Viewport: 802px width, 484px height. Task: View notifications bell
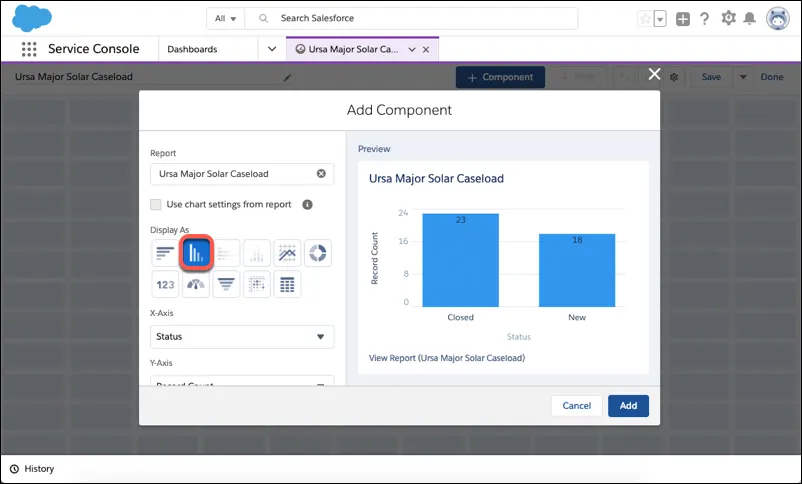[749, 18]
